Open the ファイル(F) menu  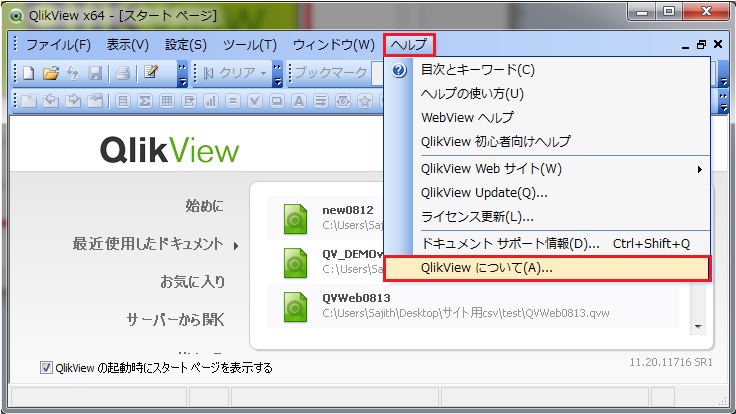(58, 45)
